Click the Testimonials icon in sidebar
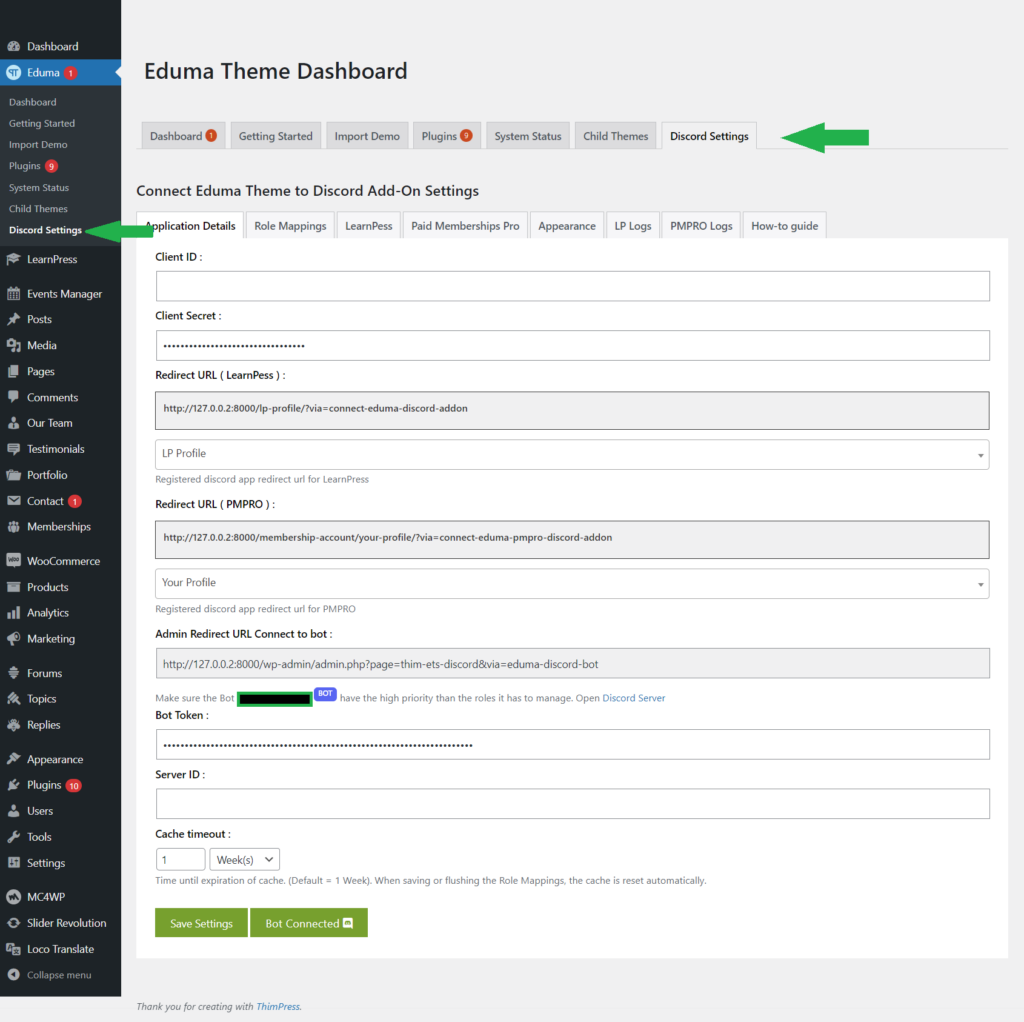The height and width of the screenshot is (1022, 1024). pos(14,449)
